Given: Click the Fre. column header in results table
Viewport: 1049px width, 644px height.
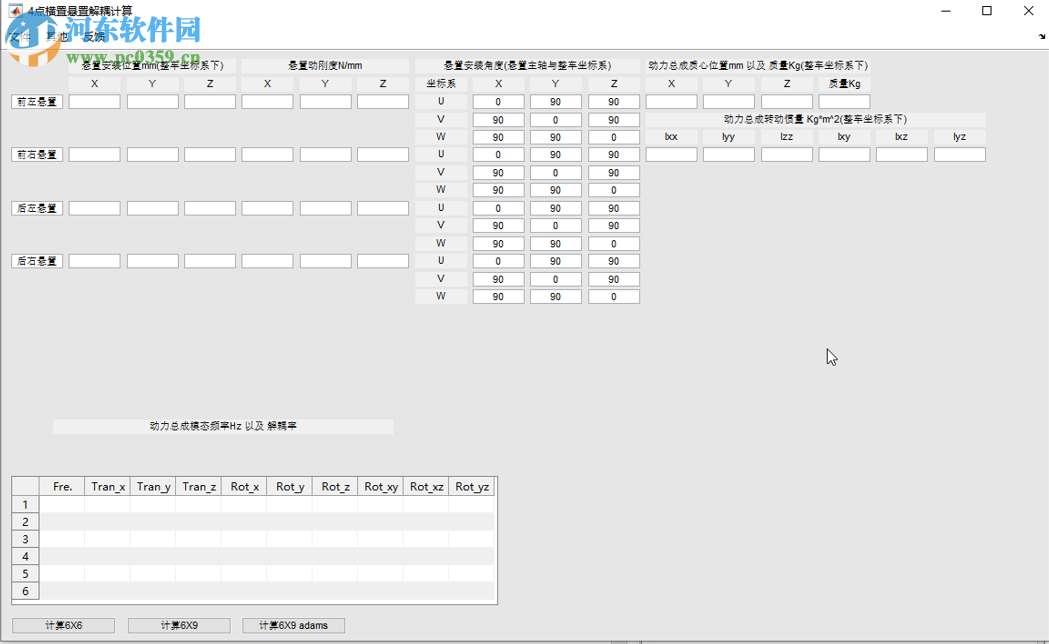Looking at the screenshot, I should click(x=62, y=487).
